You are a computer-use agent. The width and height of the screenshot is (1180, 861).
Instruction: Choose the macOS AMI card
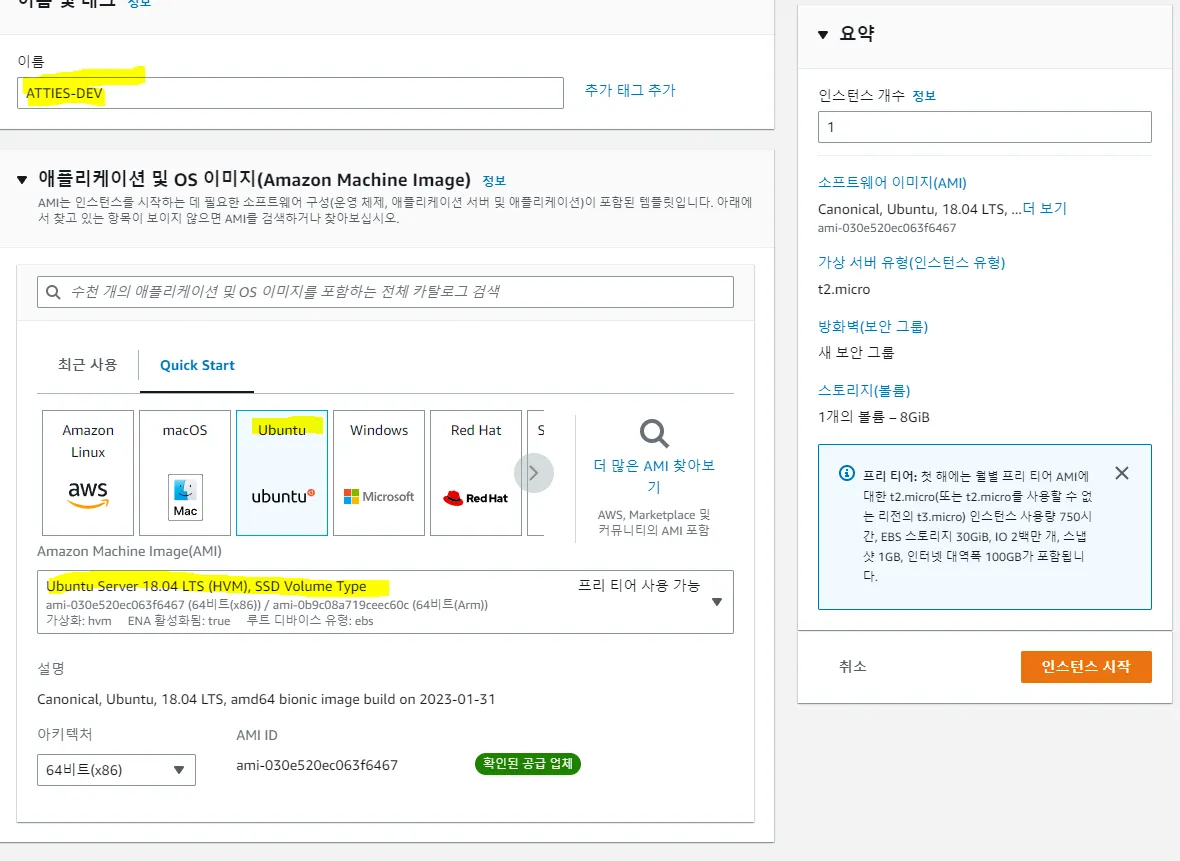(x=185, y=473)
